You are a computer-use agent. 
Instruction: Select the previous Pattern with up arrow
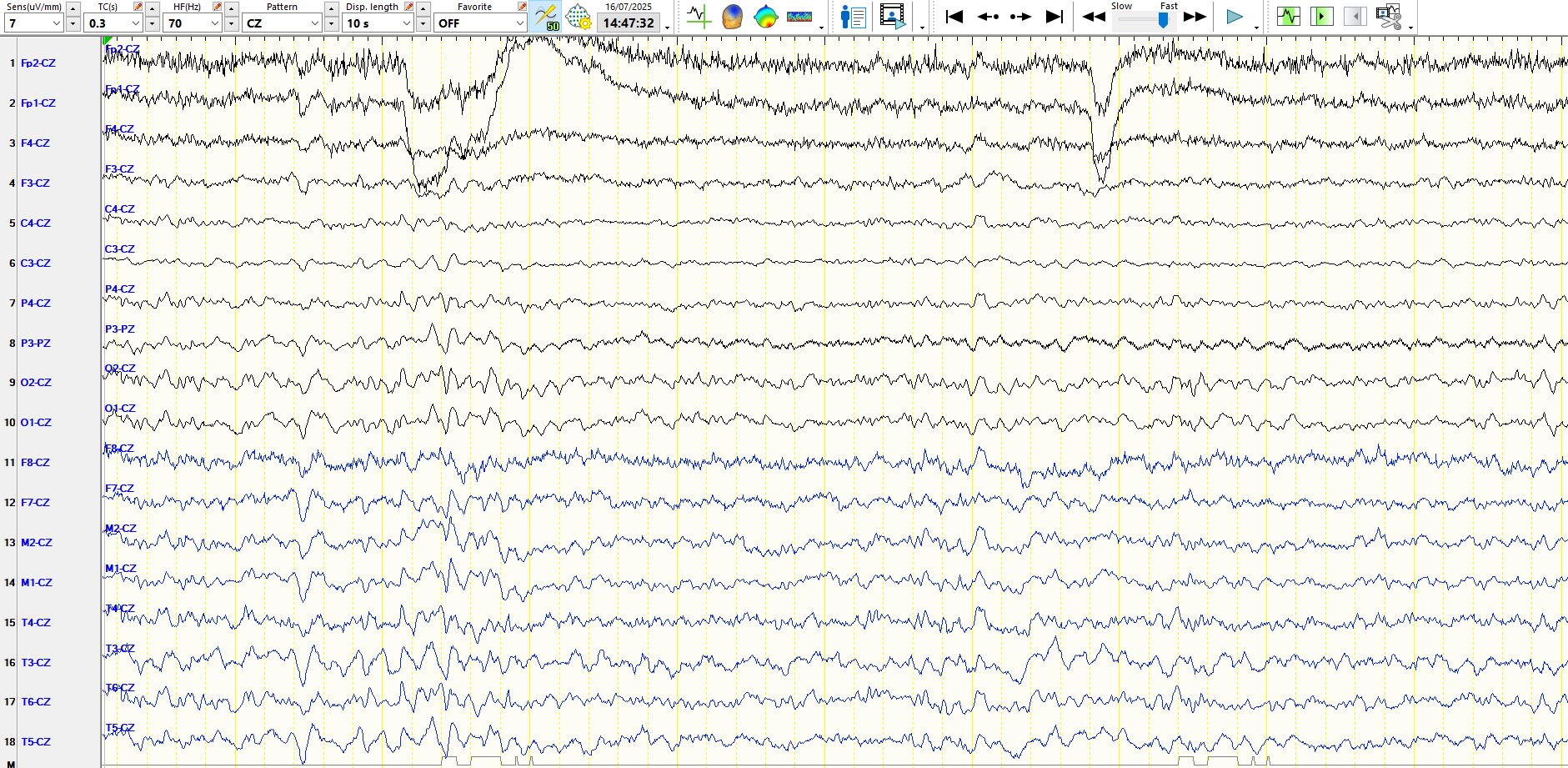coord(332,8)
